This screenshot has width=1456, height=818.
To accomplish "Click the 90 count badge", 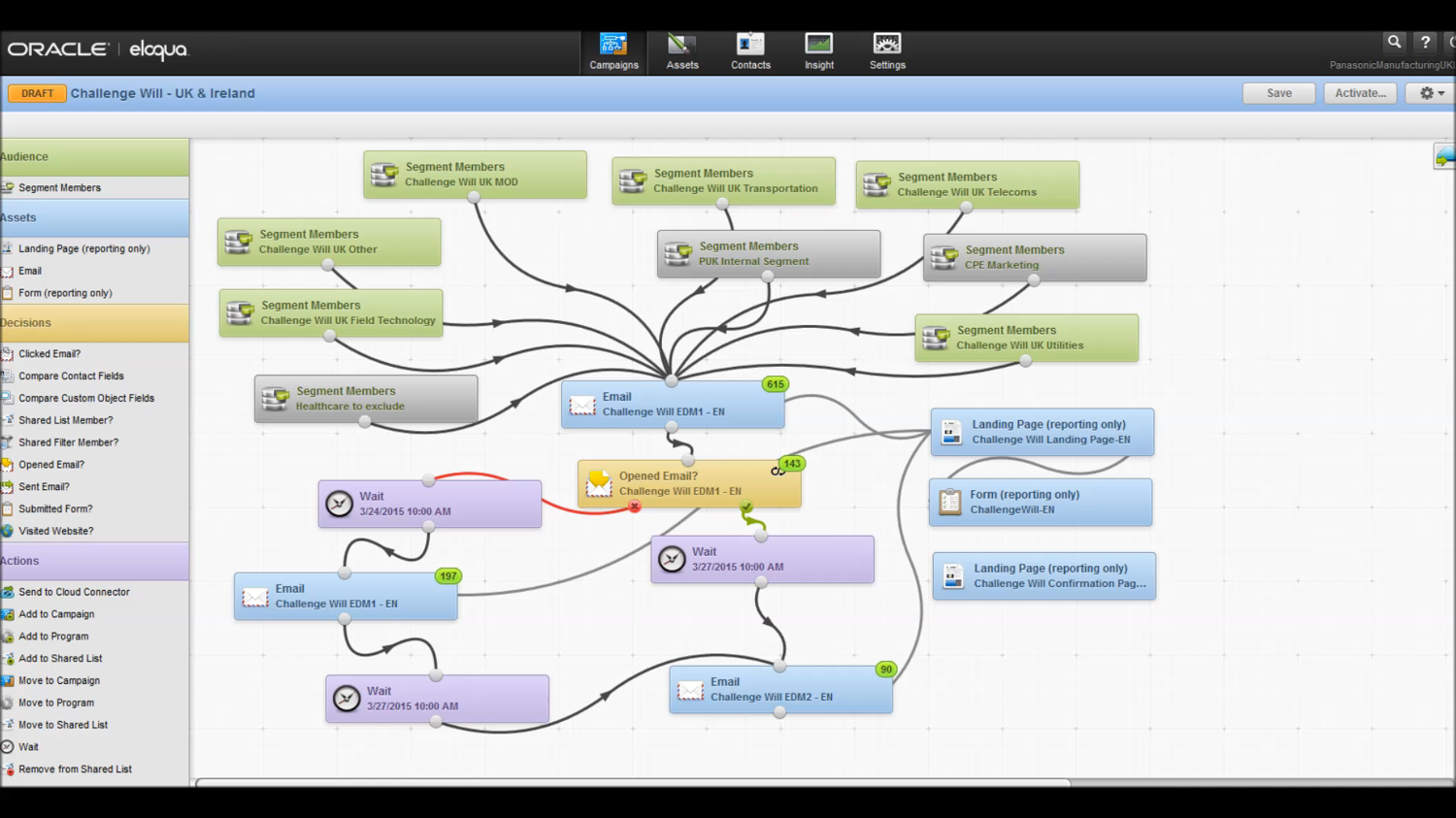I will click(x=885, y=670).
